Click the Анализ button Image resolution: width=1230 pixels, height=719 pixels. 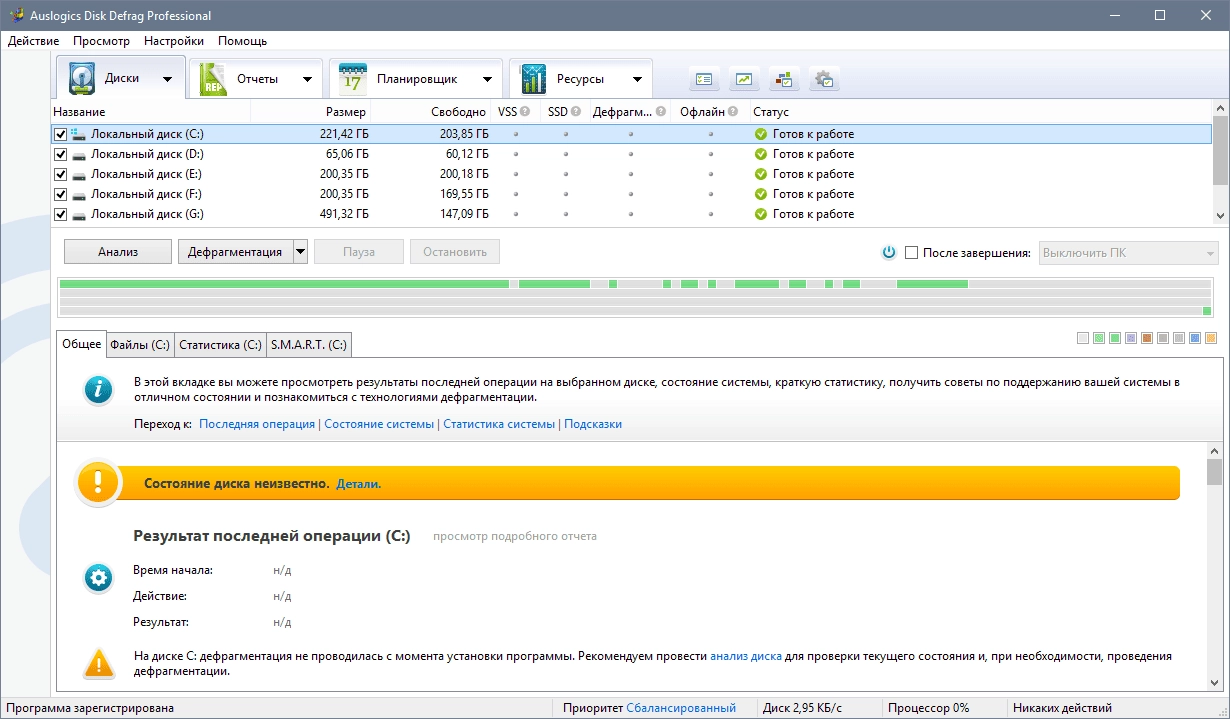point(118,252)
